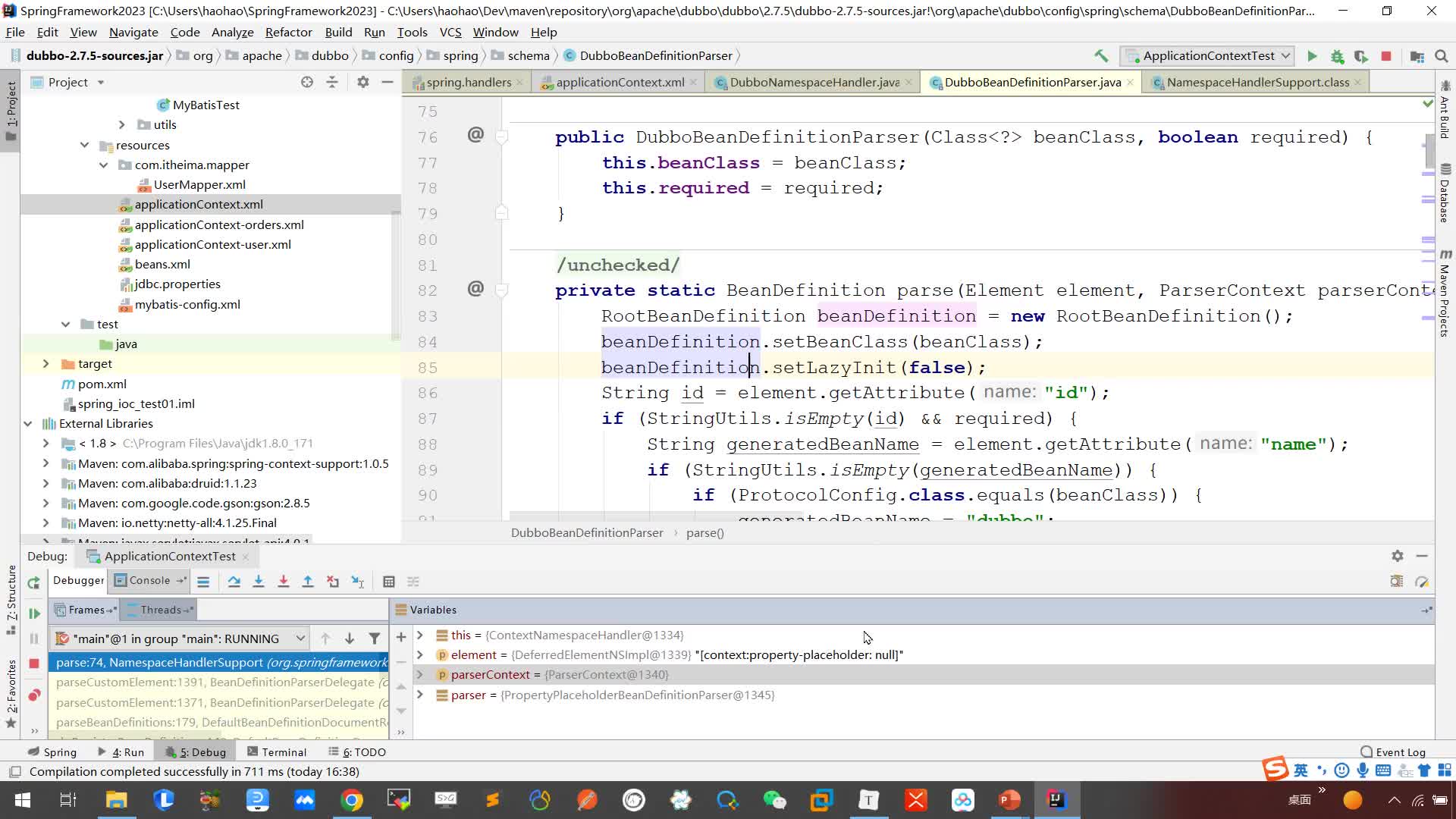Click the Windows Start button

pos(22,799)
